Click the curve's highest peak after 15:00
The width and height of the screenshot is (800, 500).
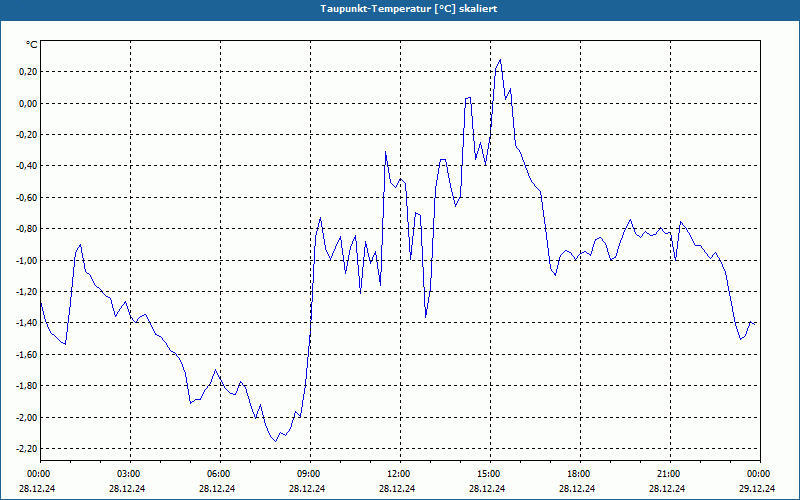(x=500, y=60)
